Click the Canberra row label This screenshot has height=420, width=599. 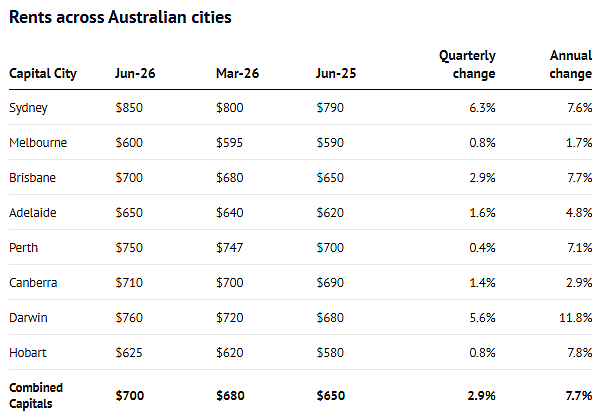tap(33, 283)
